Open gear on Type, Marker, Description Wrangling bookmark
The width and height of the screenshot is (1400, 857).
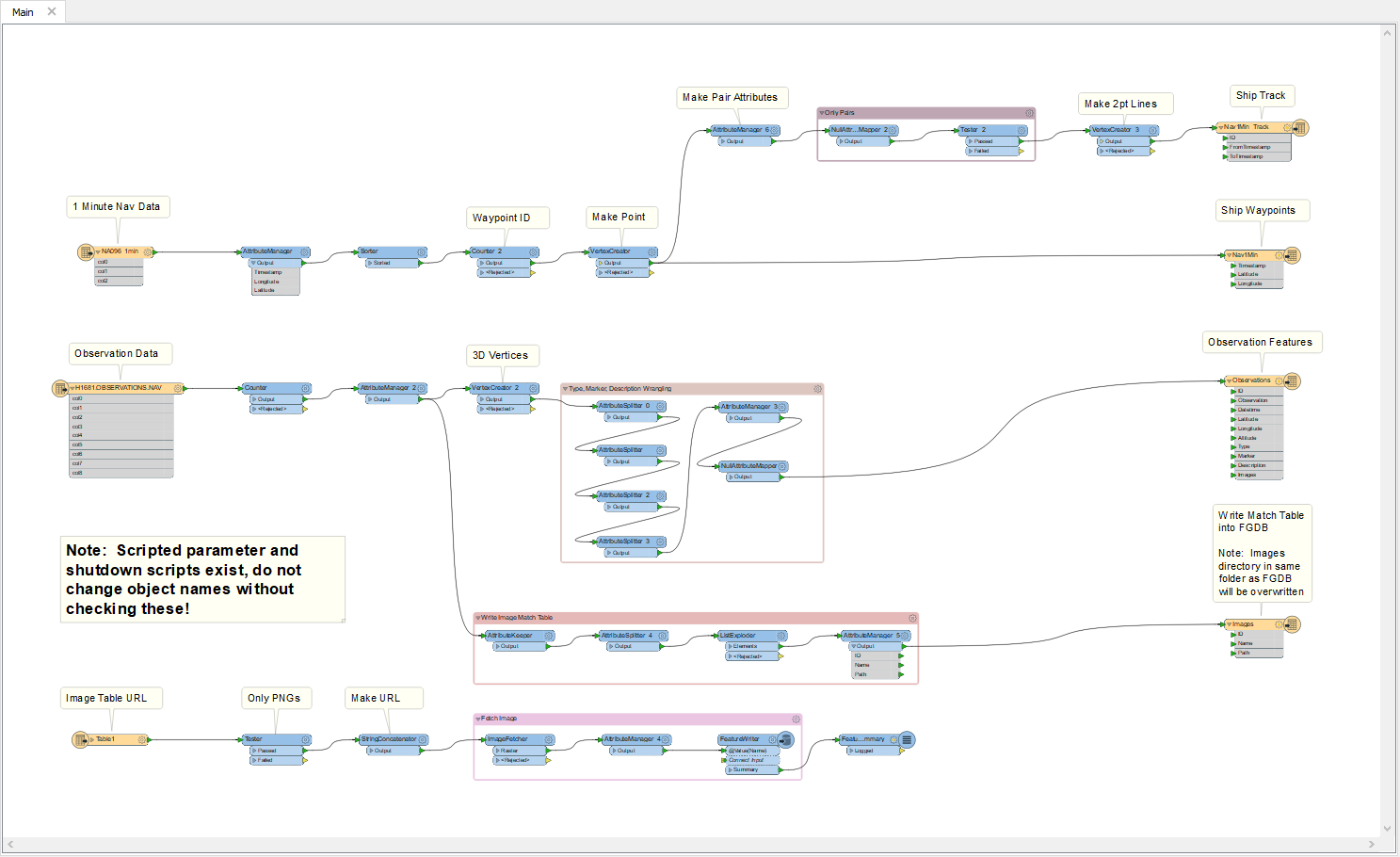[x=817, y=389]
